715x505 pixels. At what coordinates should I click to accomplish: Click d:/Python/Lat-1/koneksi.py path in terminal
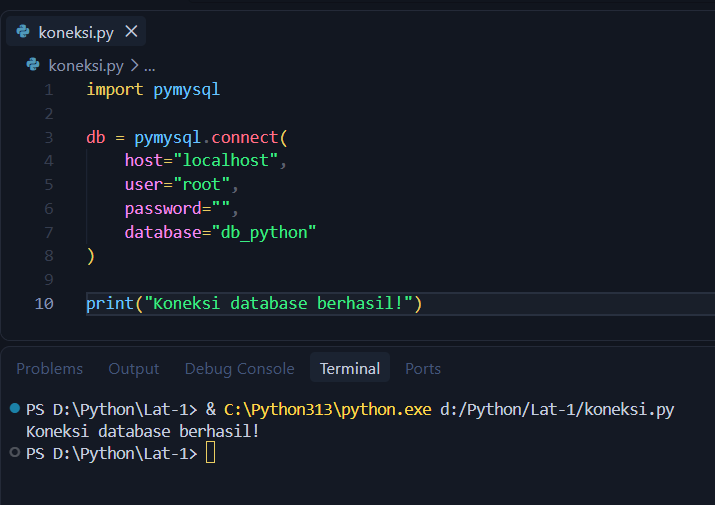[x=557, y=409]
